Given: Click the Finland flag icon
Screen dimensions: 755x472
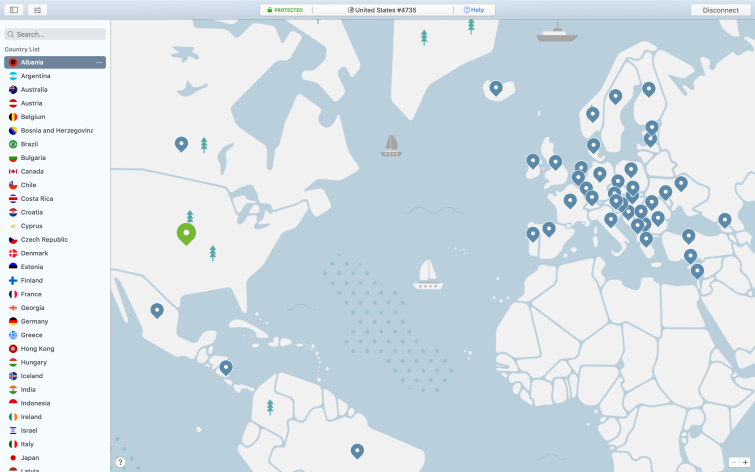Looking at the screenshot, I should point(13,280).
